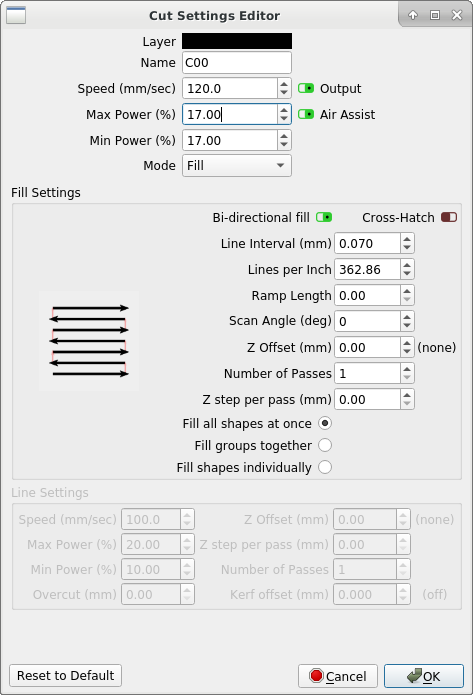Screen dimensions: 473x695
Task: Decrease Lines per Inch with down arrow
Action: click(407, 274)
